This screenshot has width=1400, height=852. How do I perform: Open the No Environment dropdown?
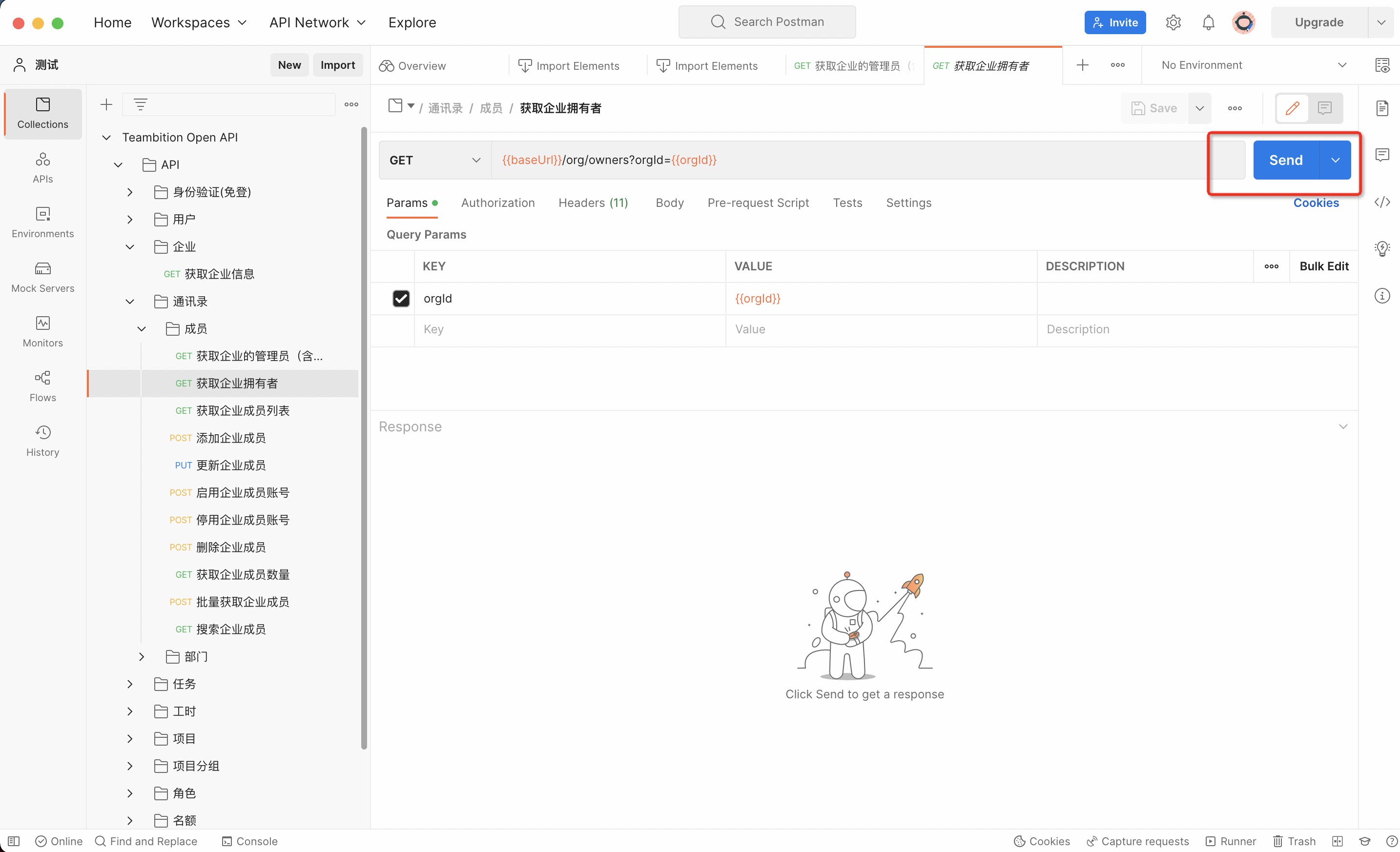(x=1253, y=65)
